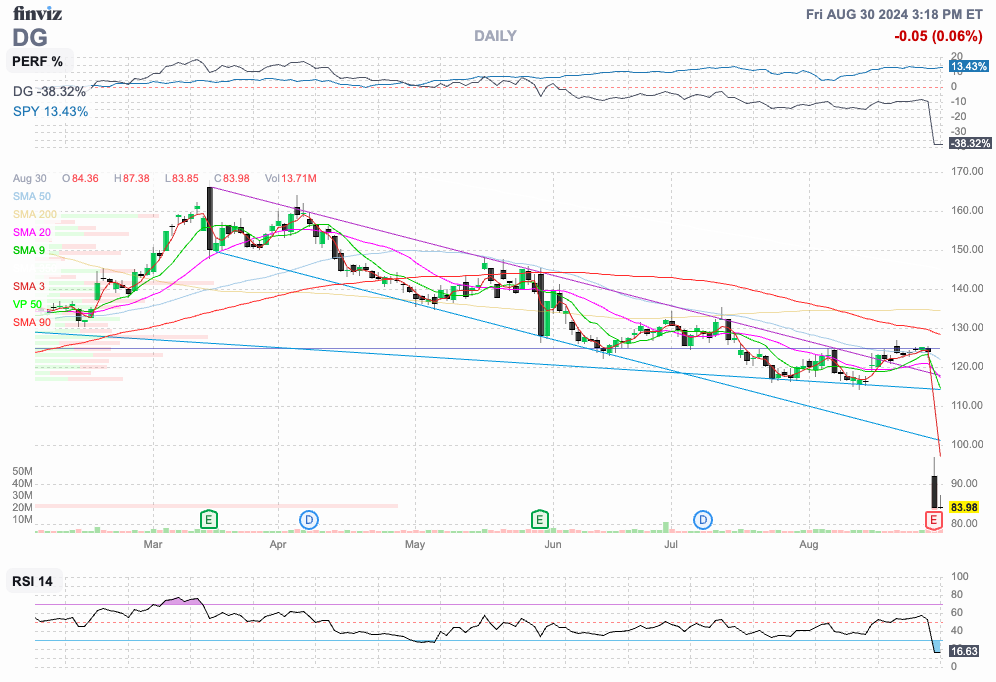Click the finviz logo
Viewport: 996px width, 682px height.
point(37,13)
